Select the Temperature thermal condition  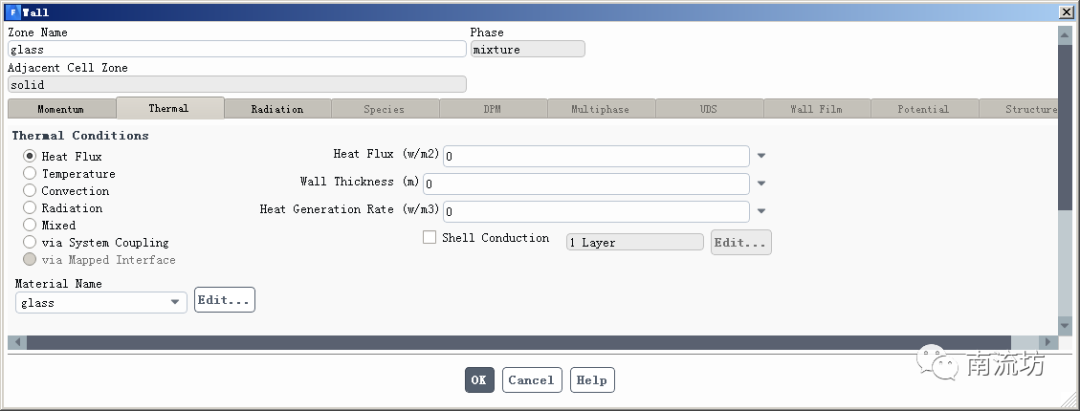pos(30,174)
